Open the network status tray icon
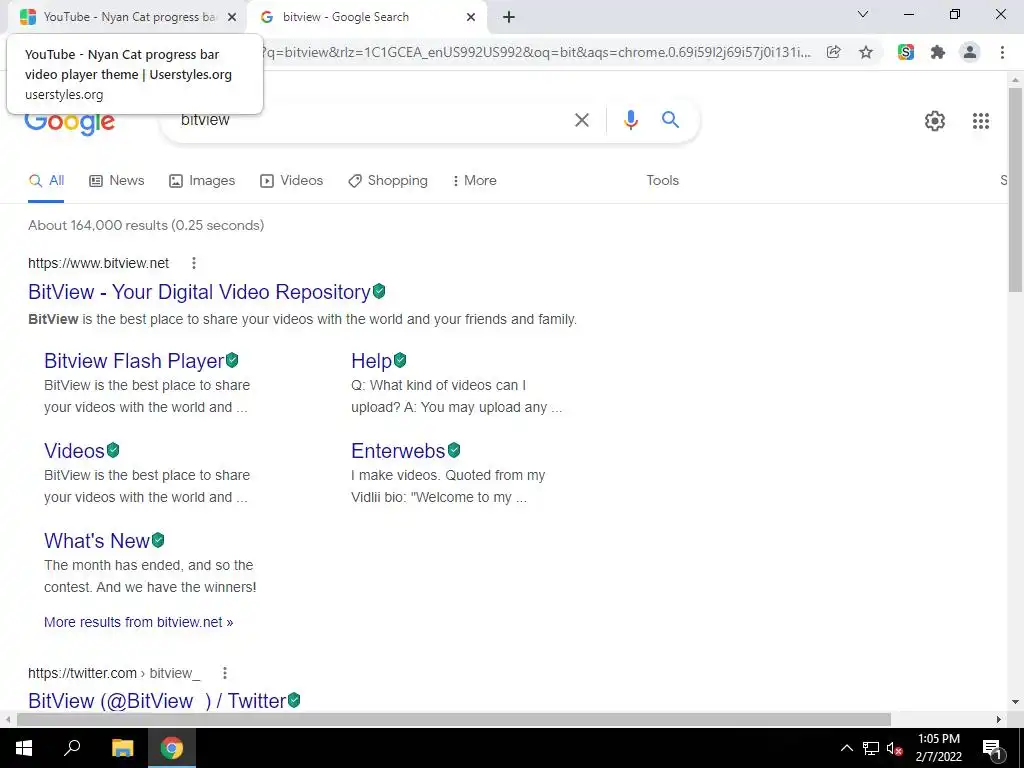This screenshot has width=1024, height=768. tap(871, 748)
